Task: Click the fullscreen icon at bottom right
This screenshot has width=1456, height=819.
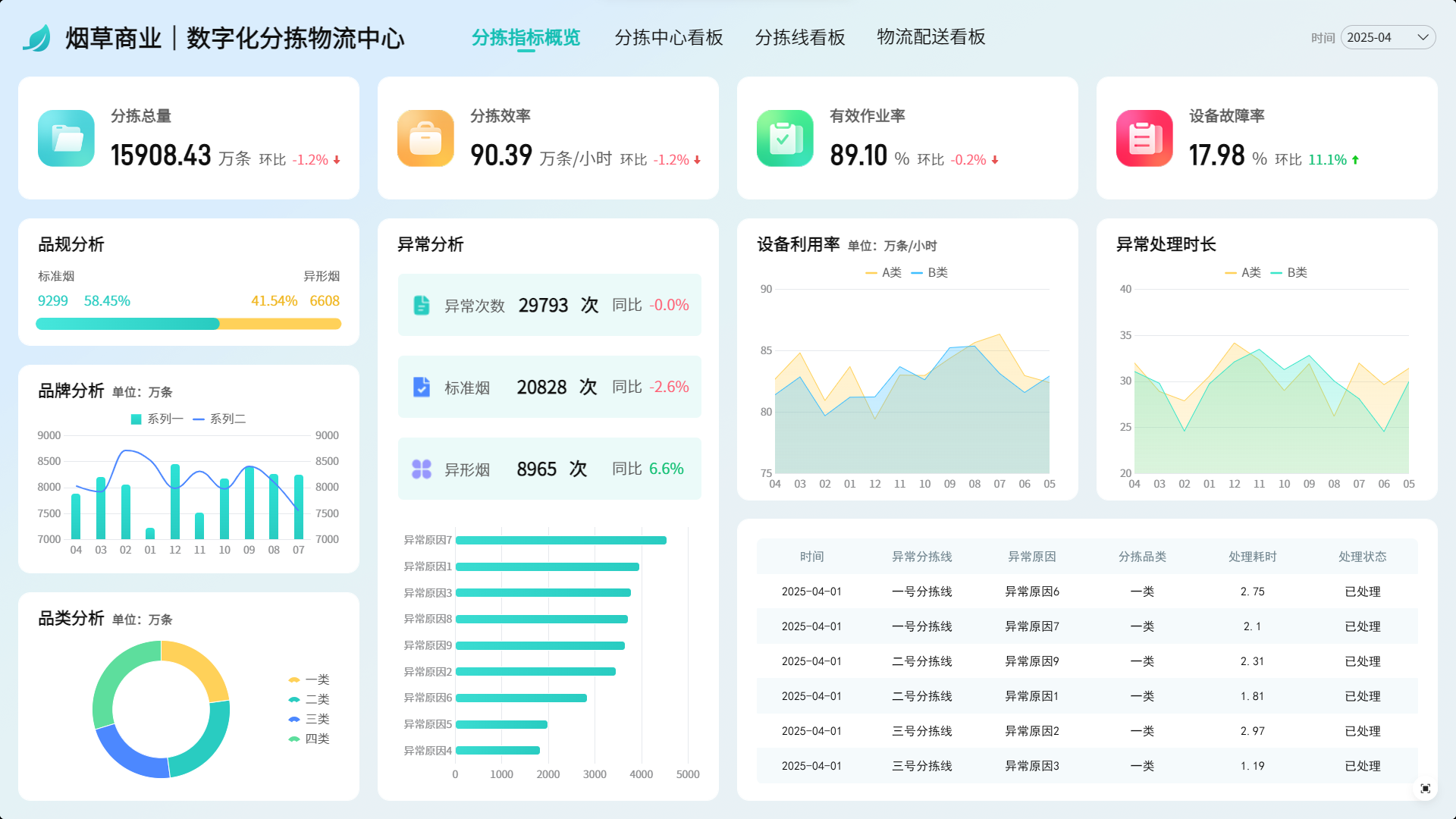Action: coord(1425,789)
